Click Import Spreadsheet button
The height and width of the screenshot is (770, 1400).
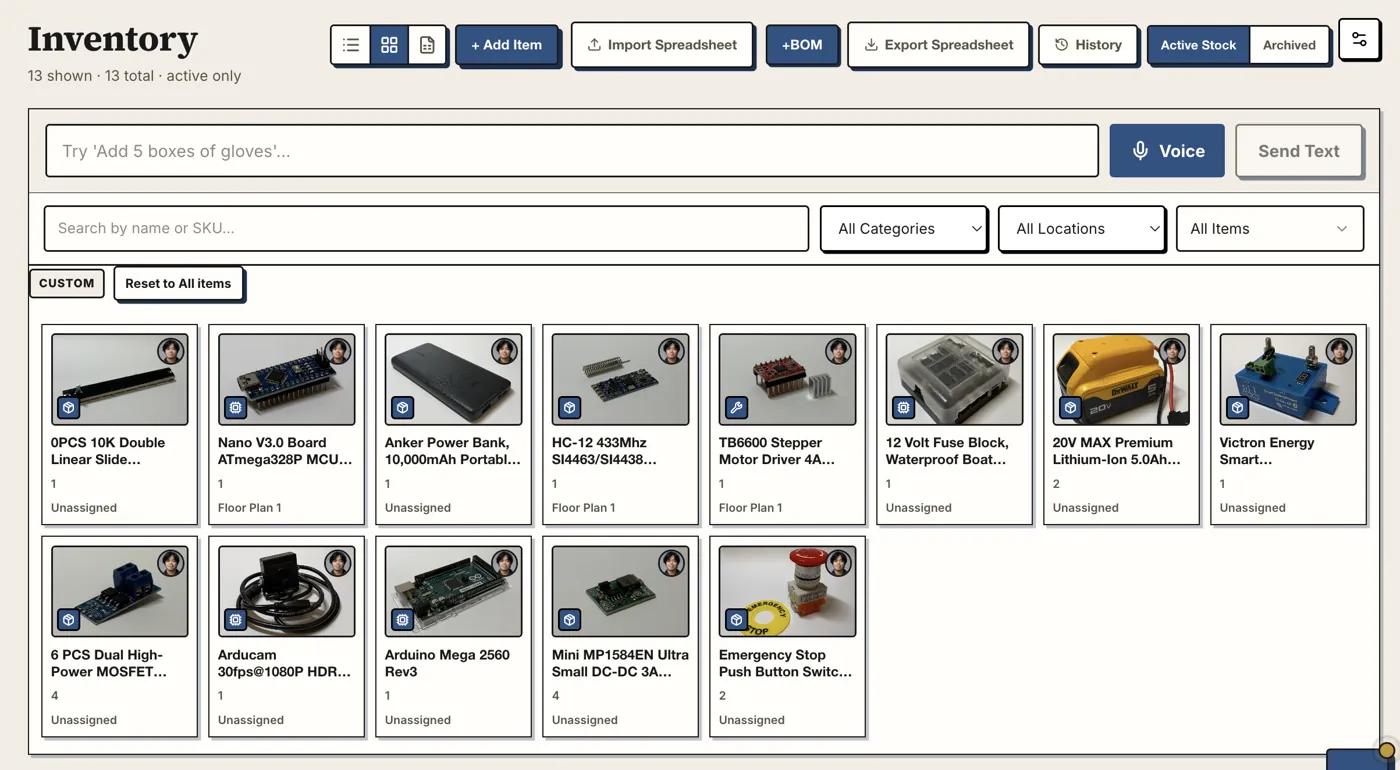(662, 45)
